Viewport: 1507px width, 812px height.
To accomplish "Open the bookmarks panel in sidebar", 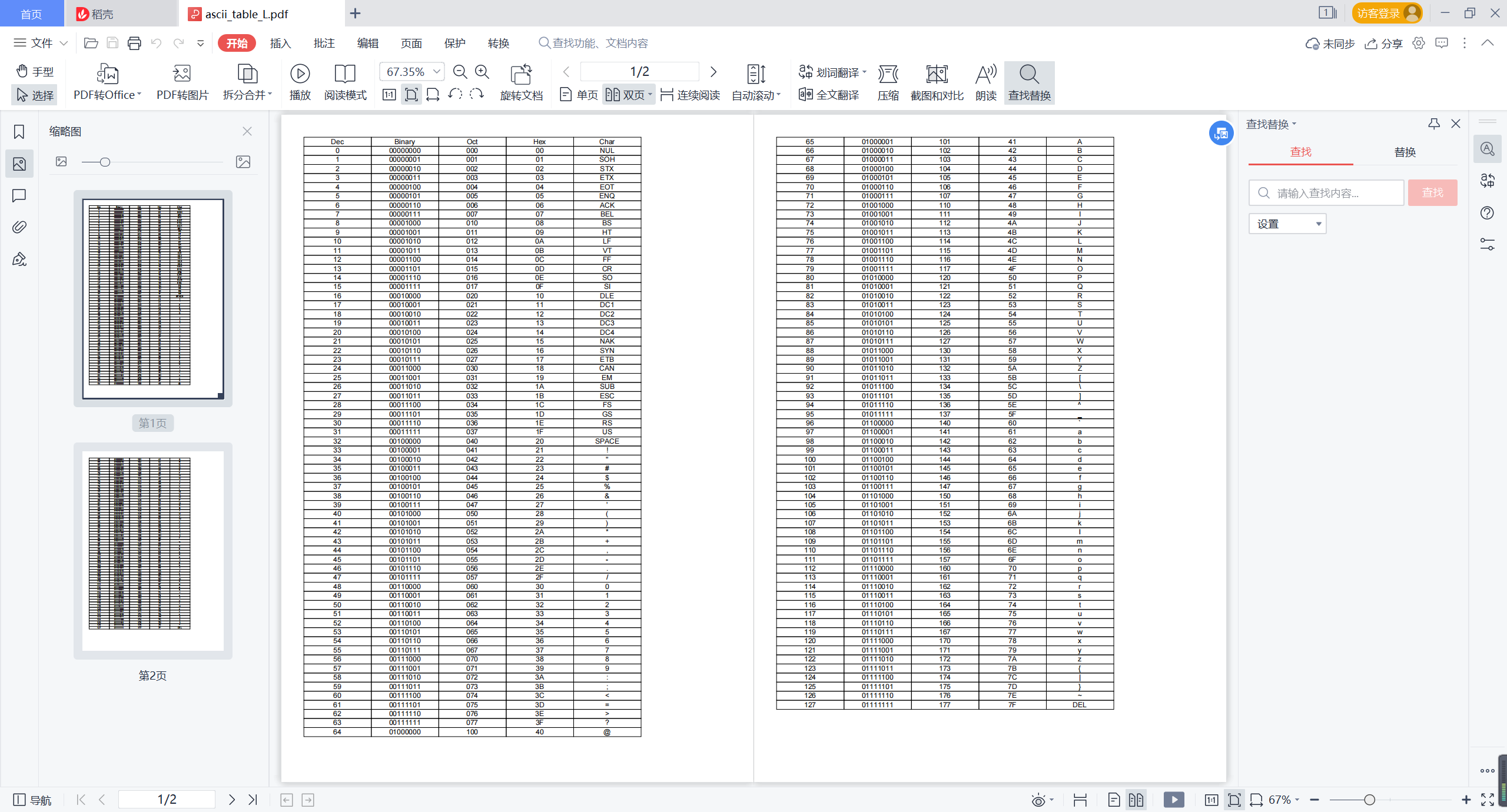I will click(19, 132).
